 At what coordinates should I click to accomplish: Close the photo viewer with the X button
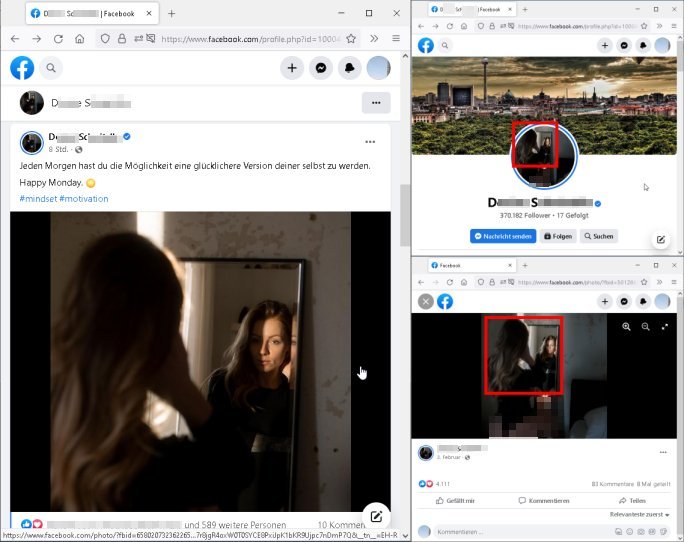coord(426,302)
